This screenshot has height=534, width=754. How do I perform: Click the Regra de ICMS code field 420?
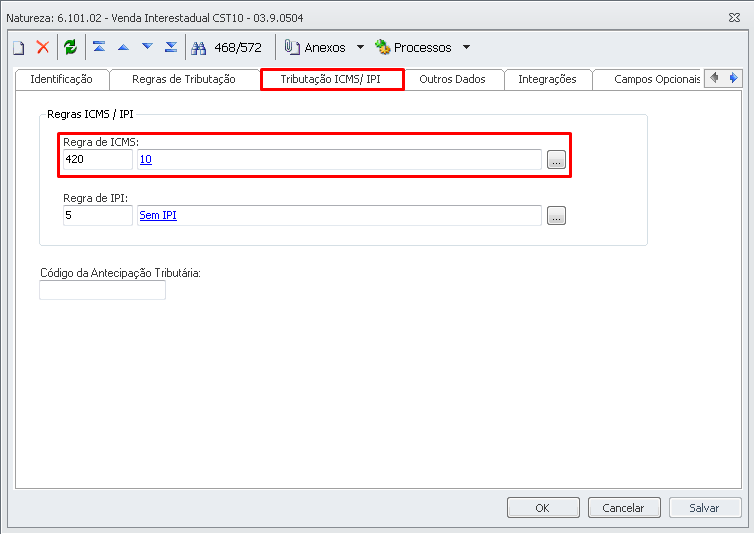point(98,159)
